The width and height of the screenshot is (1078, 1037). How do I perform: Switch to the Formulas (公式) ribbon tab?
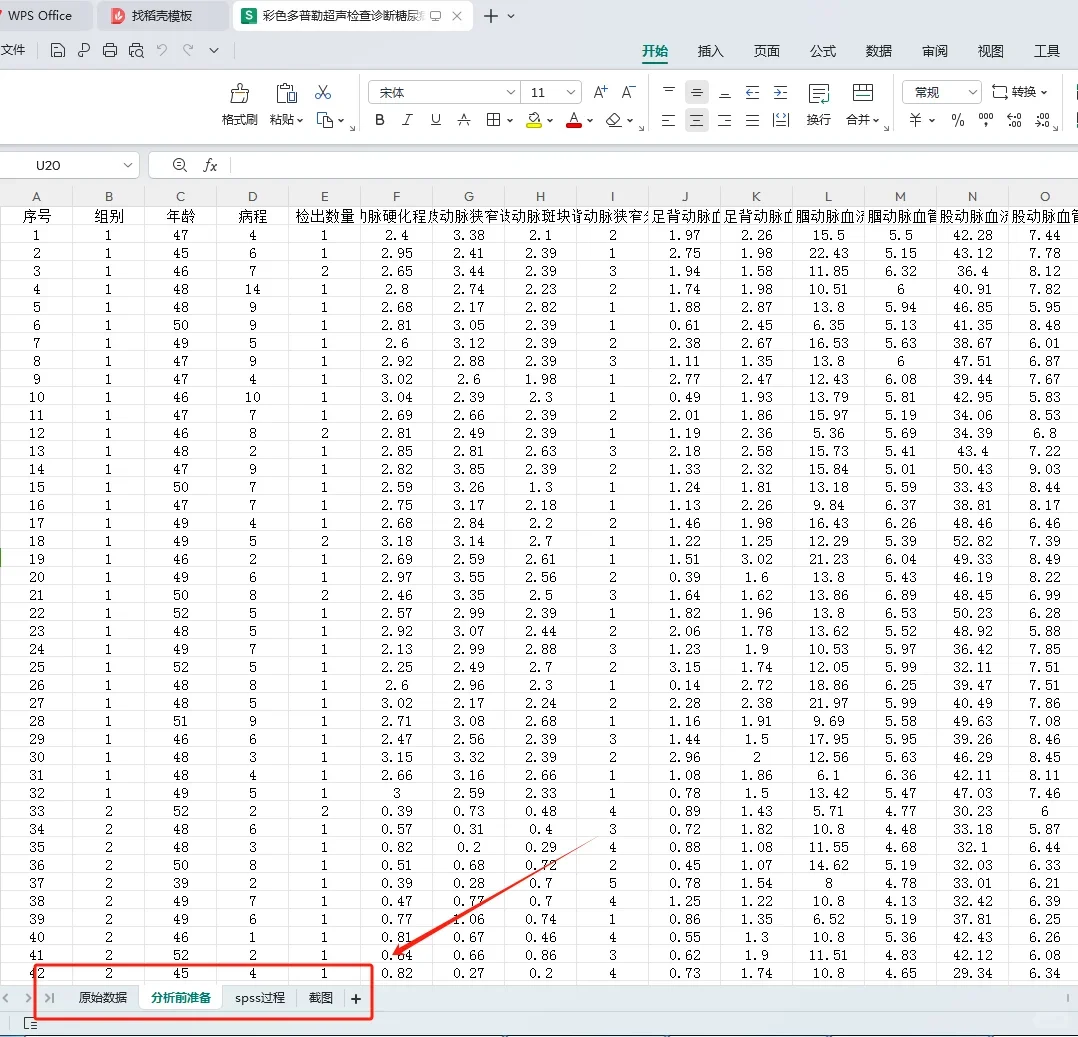click(x=822, y=51)
